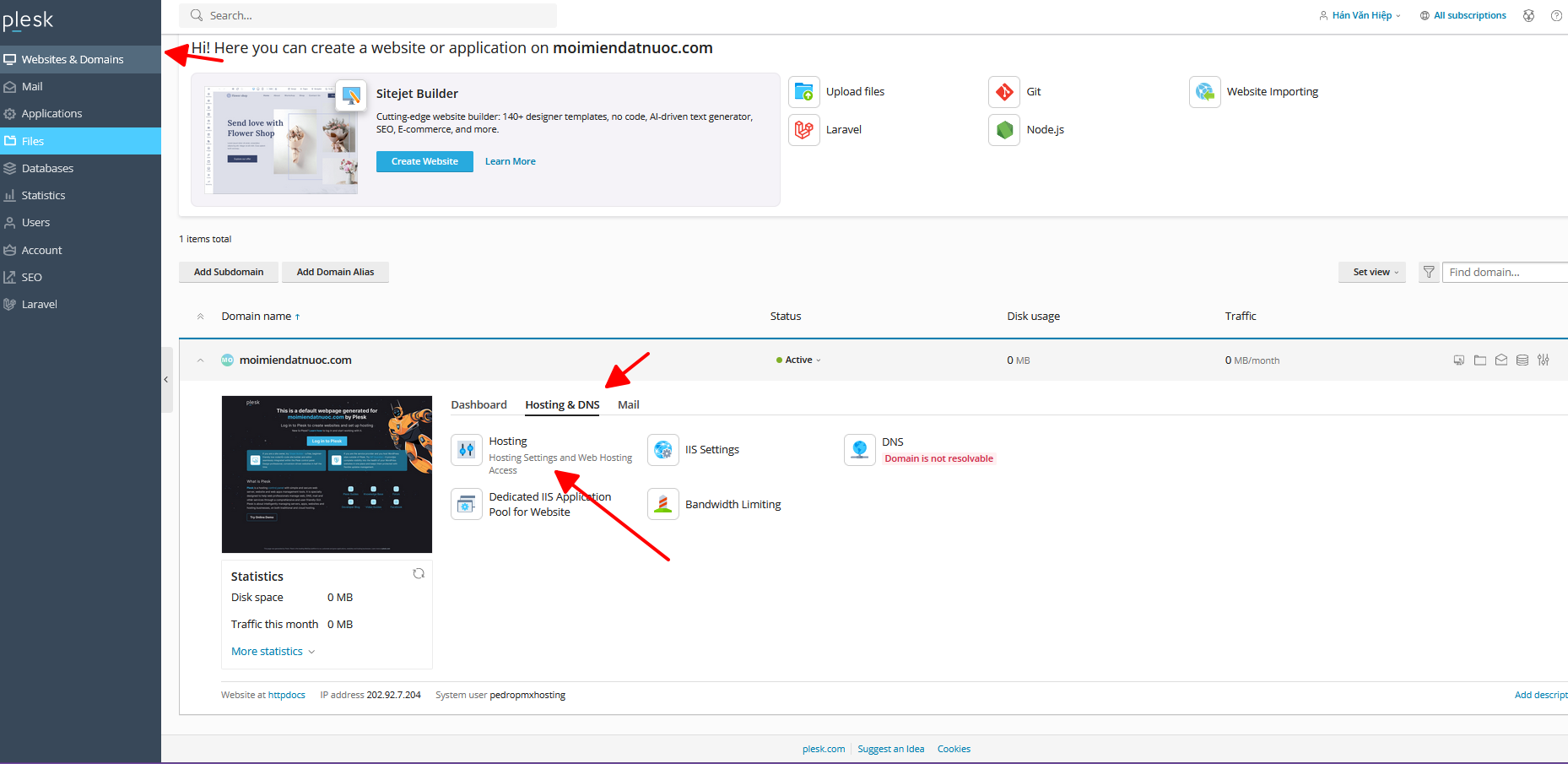Click the default webpage screenshot thumbnail
This screenshot has width=1568, height=764.
tap(327, 474)
